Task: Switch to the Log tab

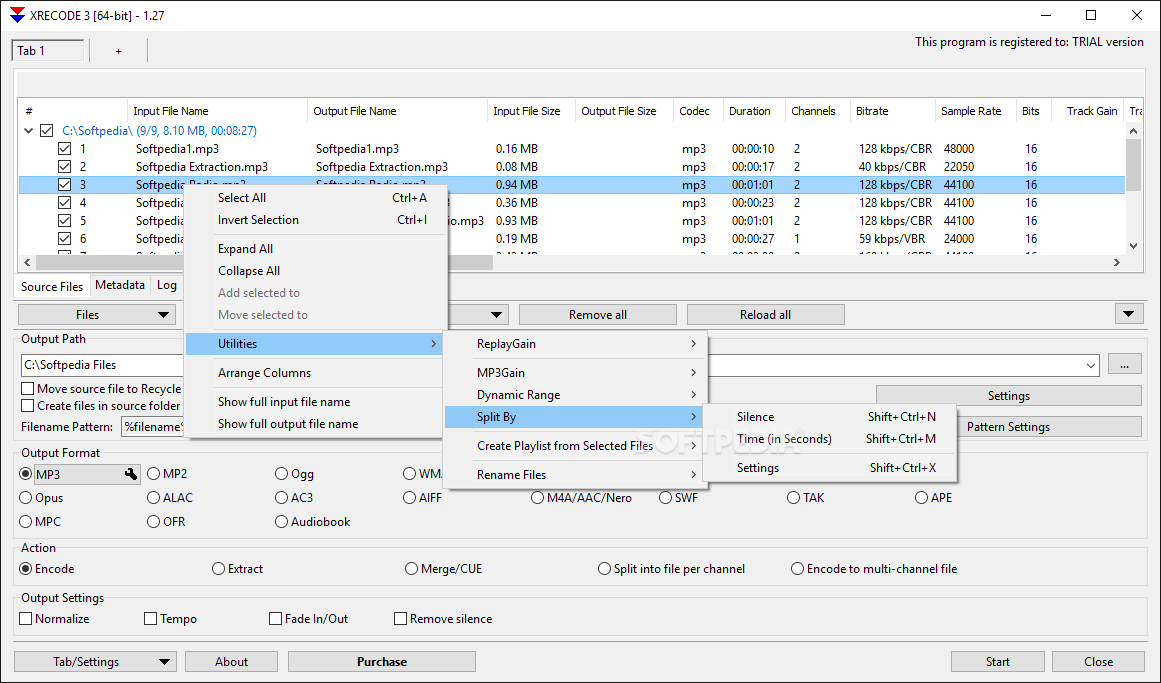Action: pos(167,285)
